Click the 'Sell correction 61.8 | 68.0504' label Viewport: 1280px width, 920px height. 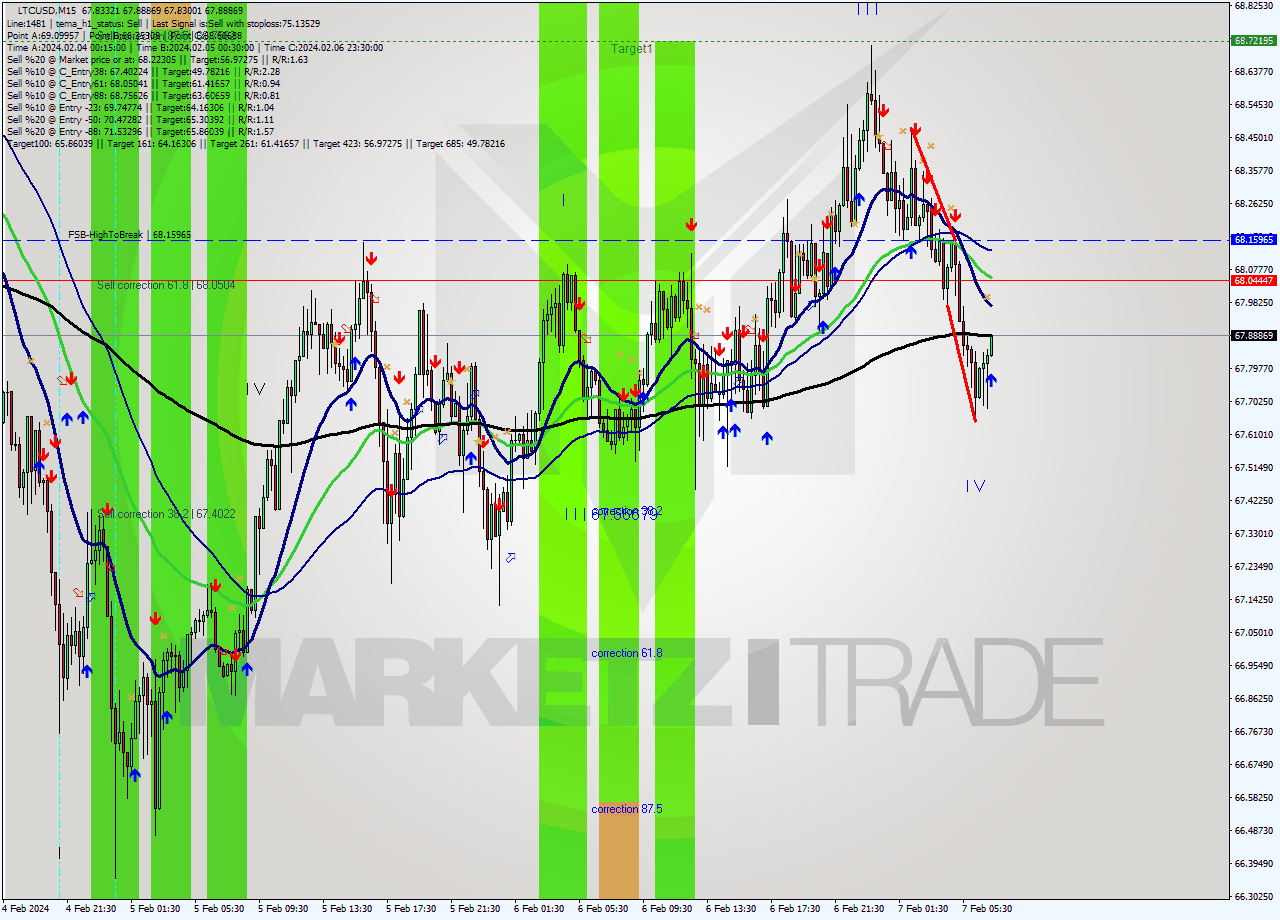tap(166, 285)
